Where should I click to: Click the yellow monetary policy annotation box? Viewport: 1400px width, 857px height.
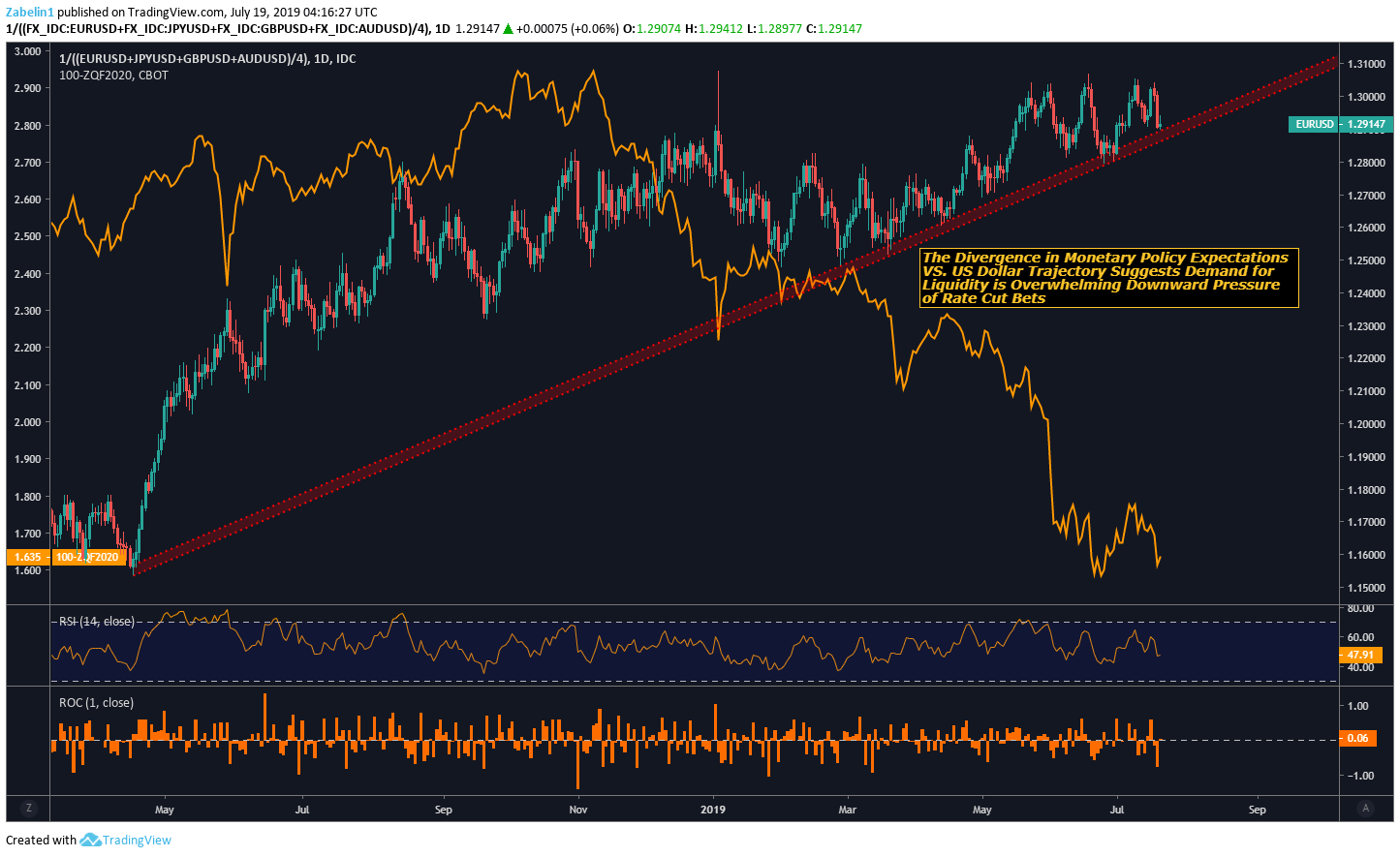[x=1109, y=278]
